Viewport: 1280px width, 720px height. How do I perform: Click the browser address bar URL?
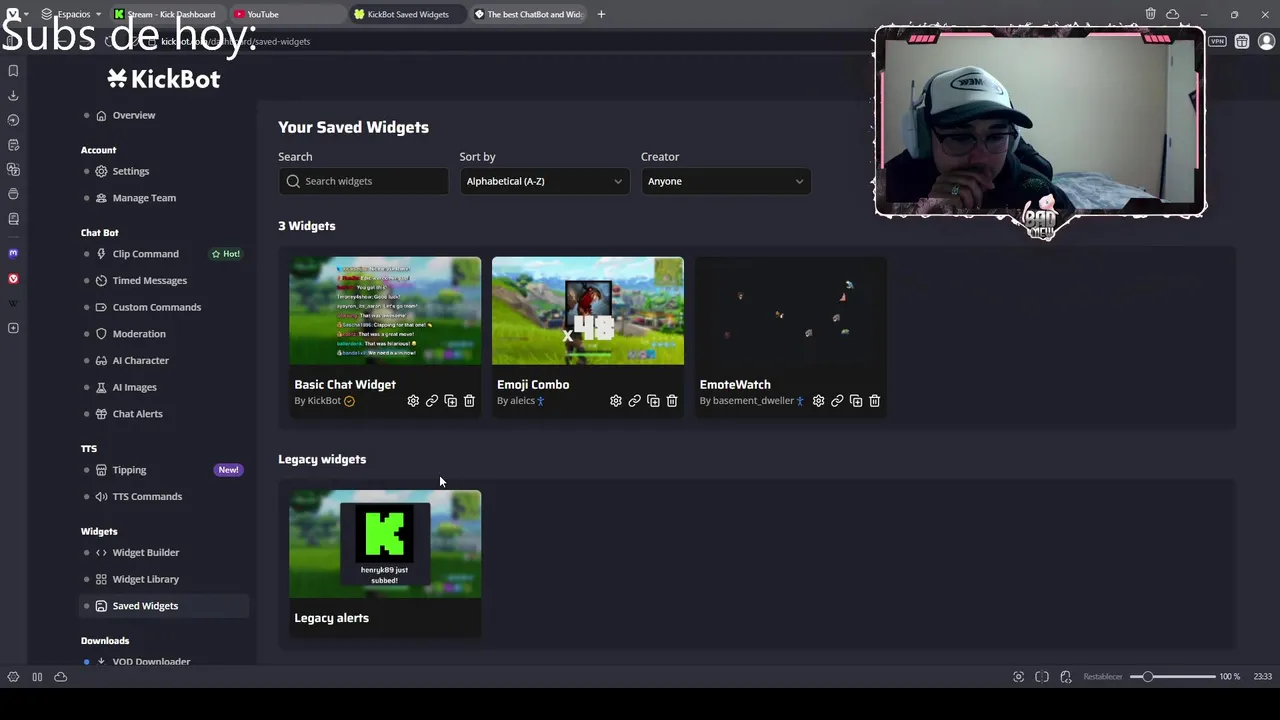pos(236,41)
